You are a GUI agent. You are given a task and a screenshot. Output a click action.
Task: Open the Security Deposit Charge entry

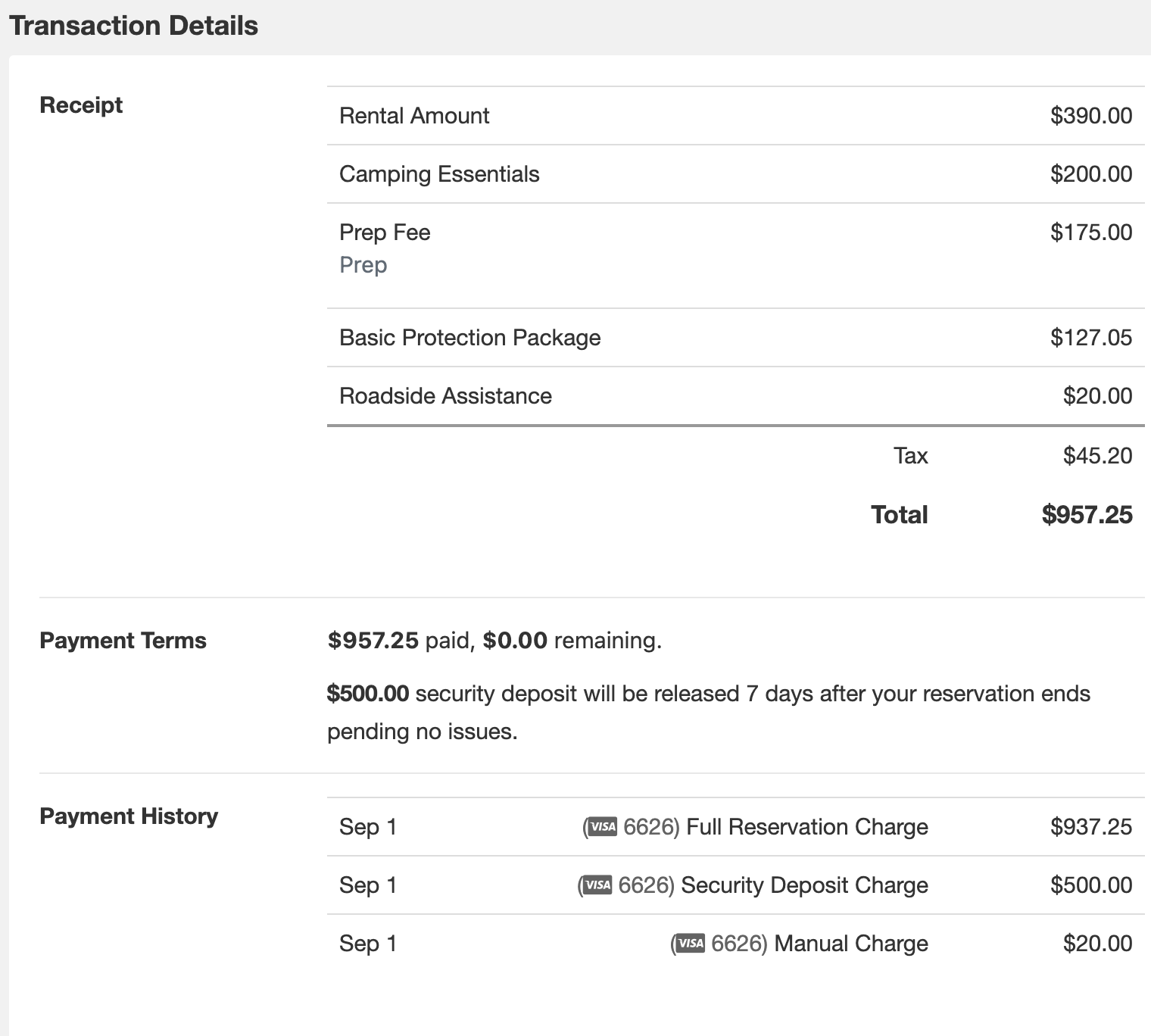804,885
